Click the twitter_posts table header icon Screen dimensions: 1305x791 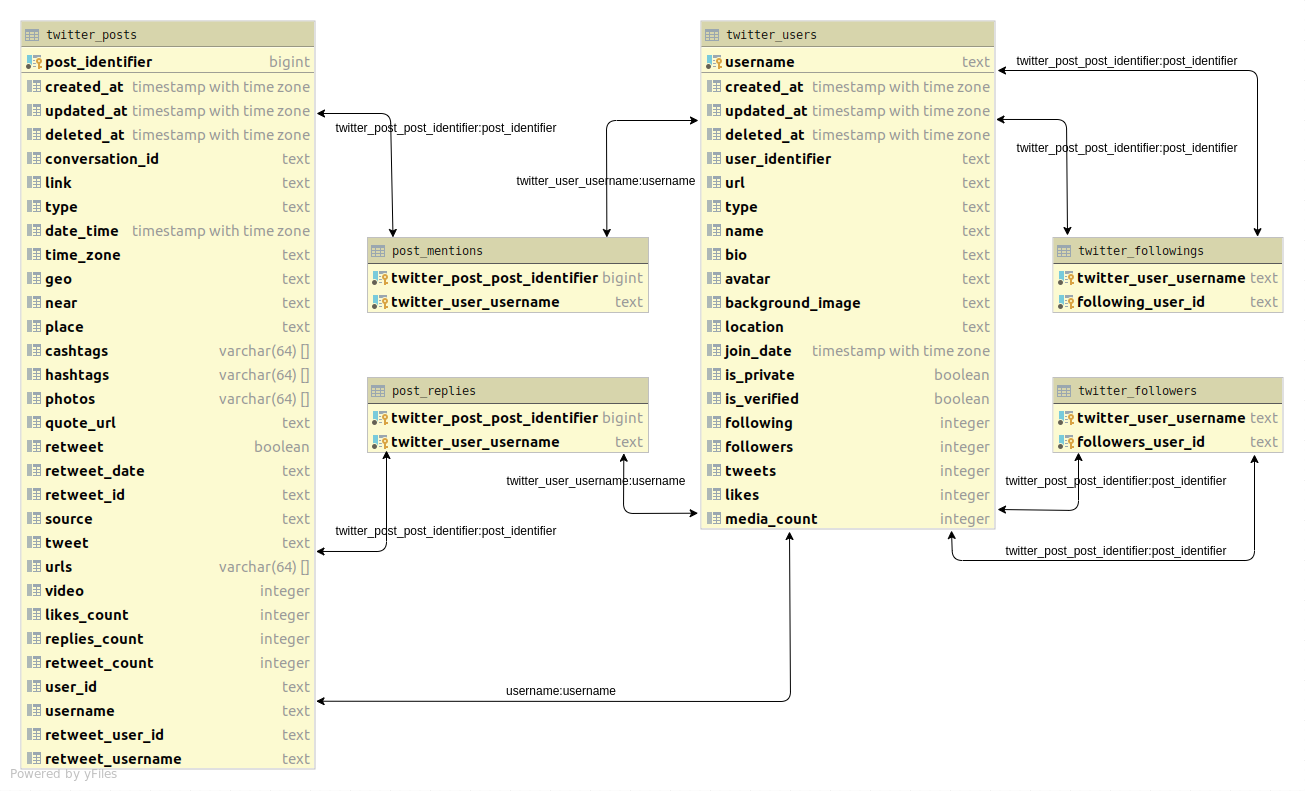coord(33,35)
